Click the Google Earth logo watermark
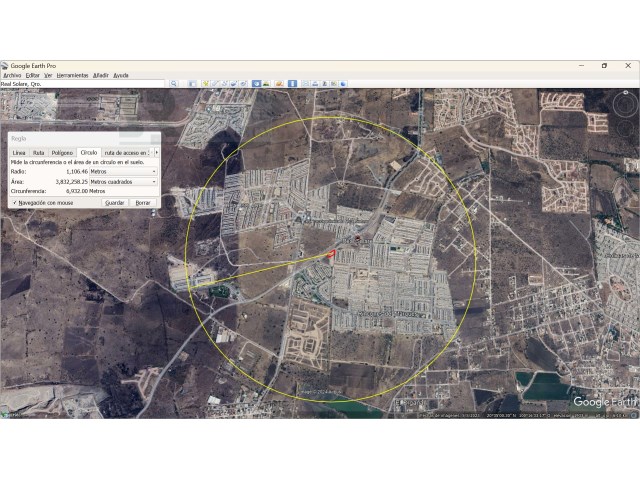 tap(603, 402)
